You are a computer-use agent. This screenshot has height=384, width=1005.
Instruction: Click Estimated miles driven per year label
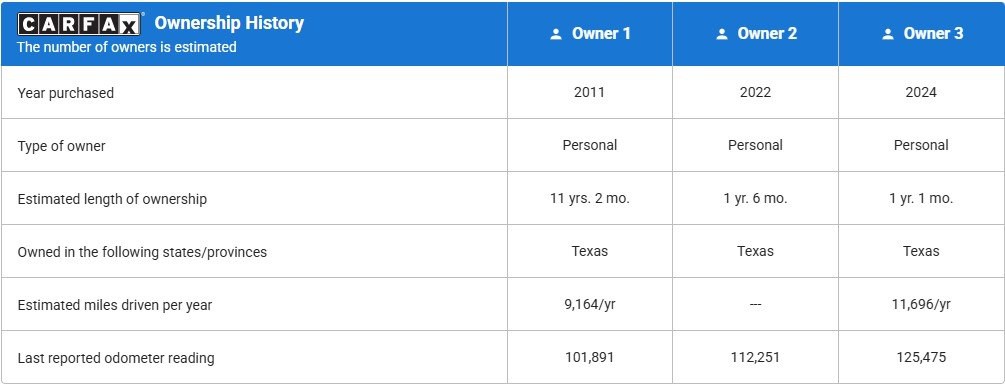115,305
